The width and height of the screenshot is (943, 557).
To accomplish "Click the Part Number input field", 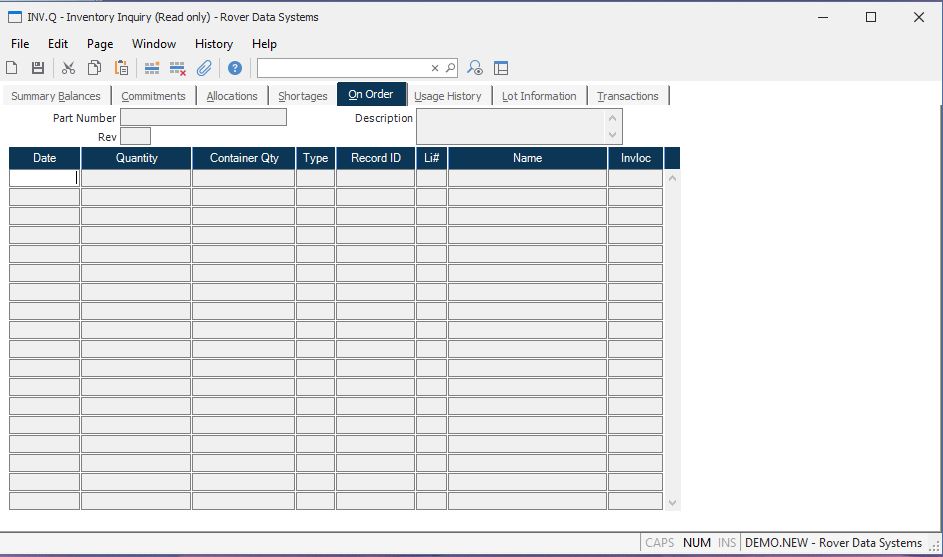I will (x=203, y=118).
